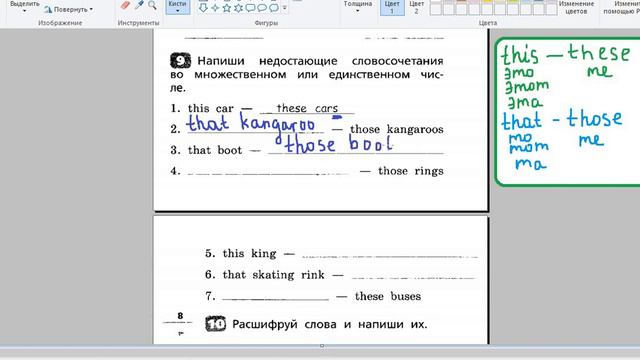Pick the Color picker eyedropper tool
The width and height of the screenshot is (640, 360).
pos(139,5)
